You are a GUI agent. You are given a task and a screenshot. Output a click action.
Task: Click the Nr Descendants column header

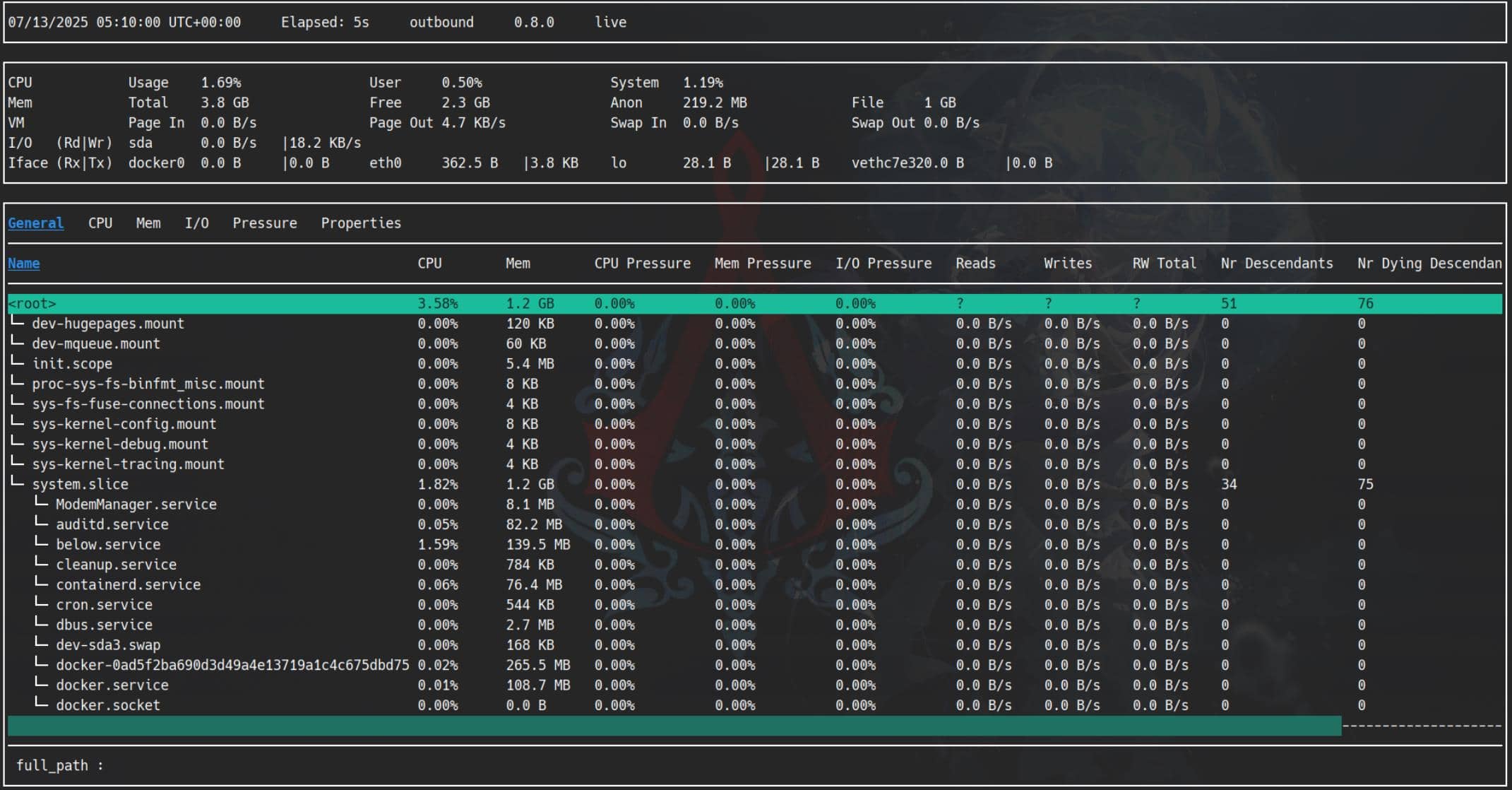tap(1276, 264)
